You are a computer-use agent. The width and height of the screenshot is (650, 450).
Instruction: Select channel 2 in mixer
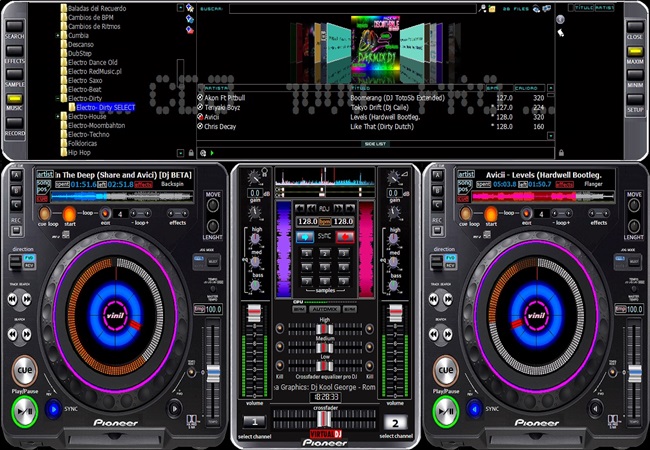[395, 423]
